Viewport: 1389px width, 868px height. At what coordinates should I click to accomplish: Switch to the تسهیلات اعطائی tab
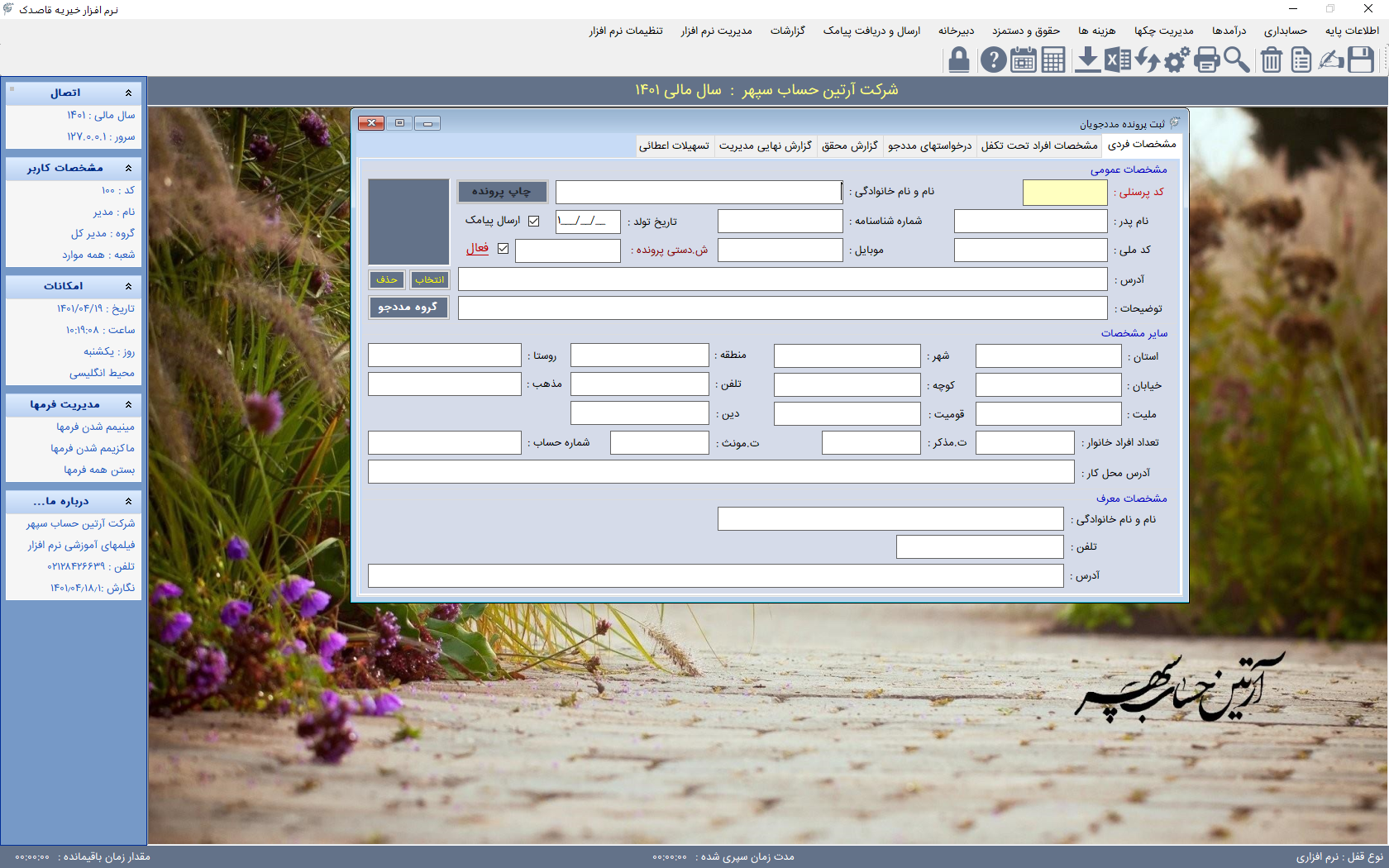674,145
